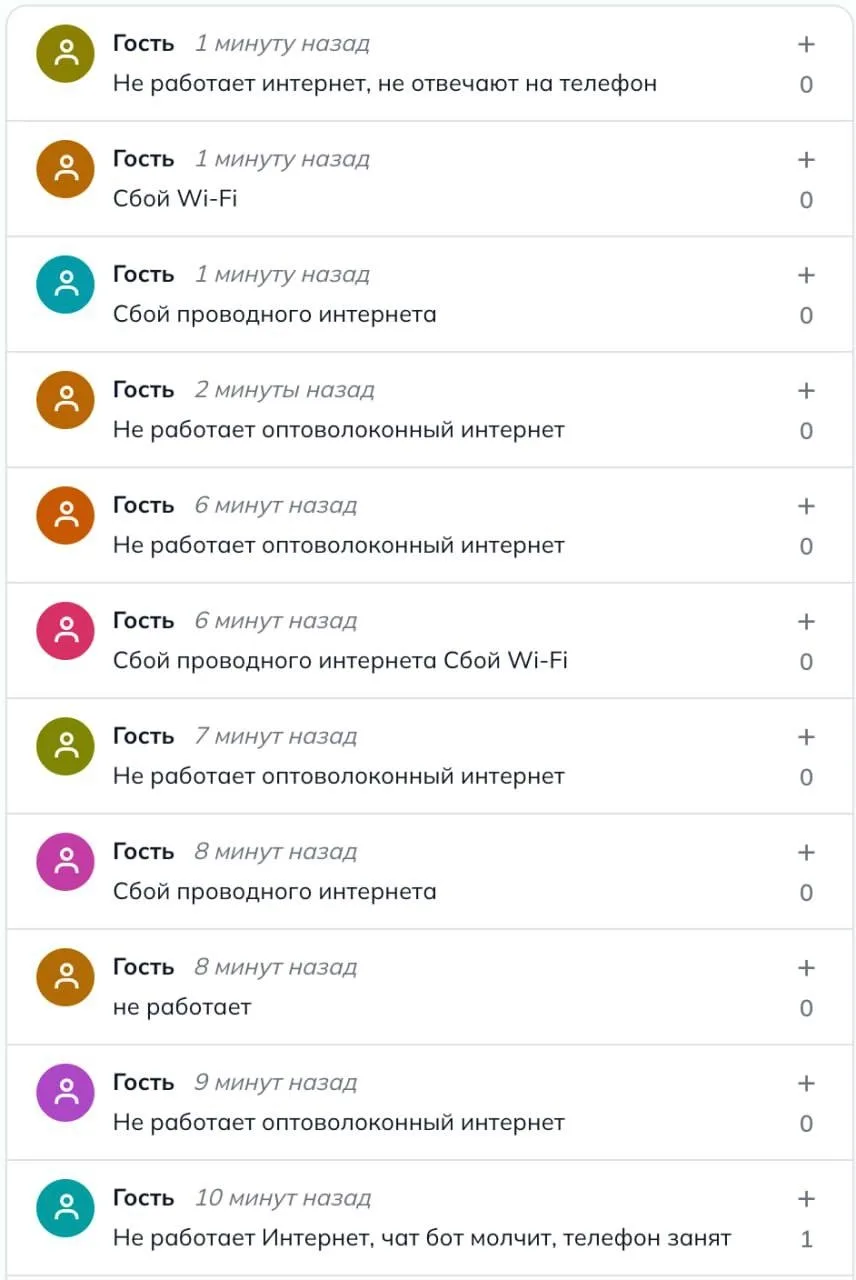The width and height of the screenshot is (856, 1280).
Task: Click the teal avatar on the 10 минут назад comment
Action: click(x=65, y=1208)
